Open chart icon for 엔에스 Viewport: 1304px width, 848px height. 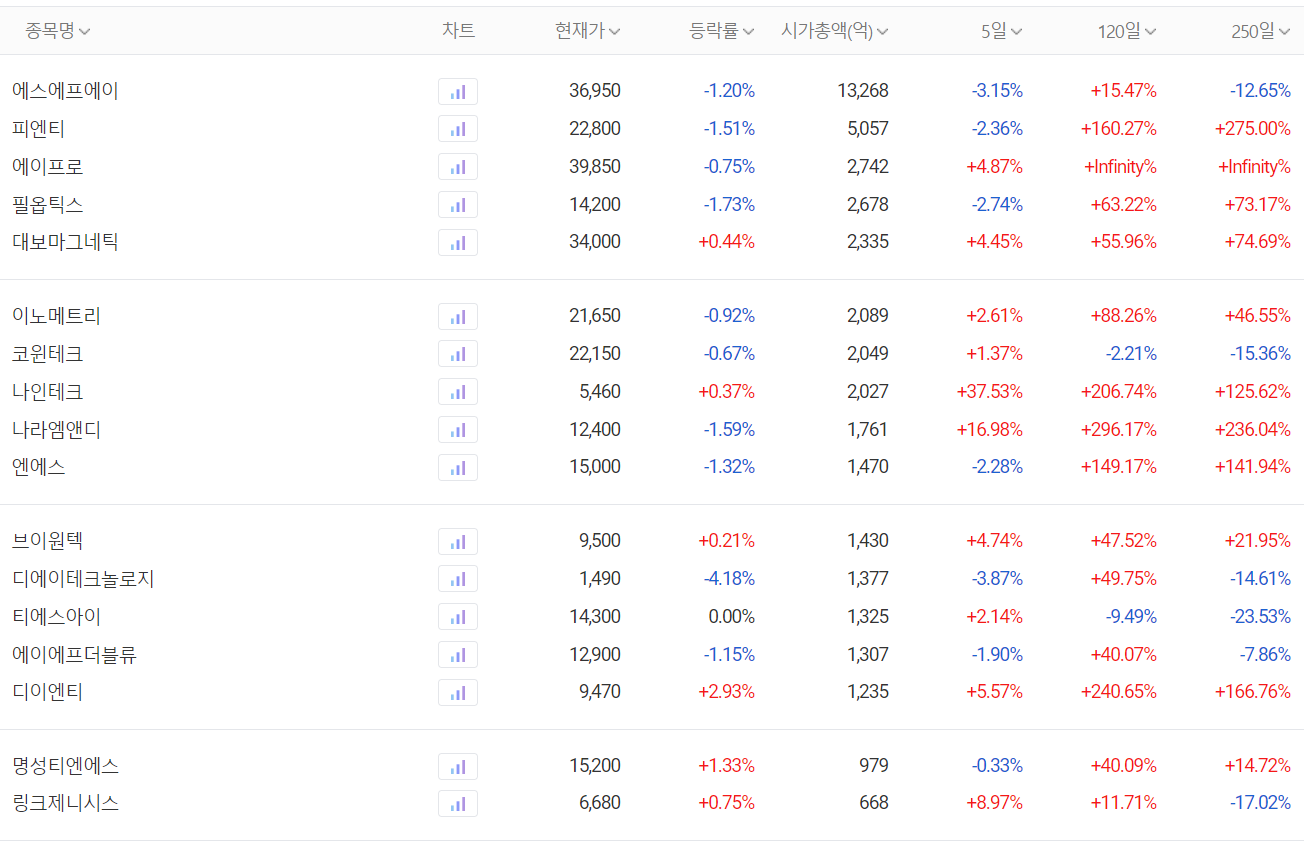[x=458, y=467]
